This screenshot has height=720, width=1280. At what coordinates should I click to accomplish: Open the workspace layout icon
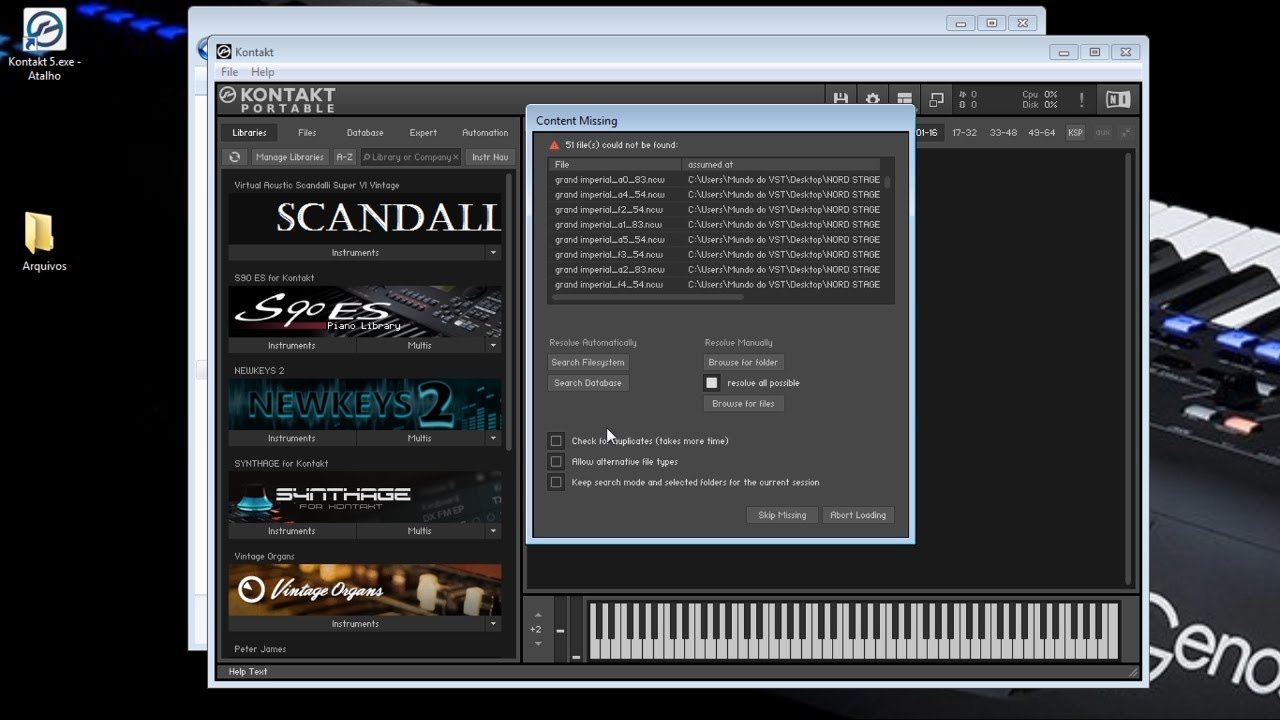pos(904,99)
